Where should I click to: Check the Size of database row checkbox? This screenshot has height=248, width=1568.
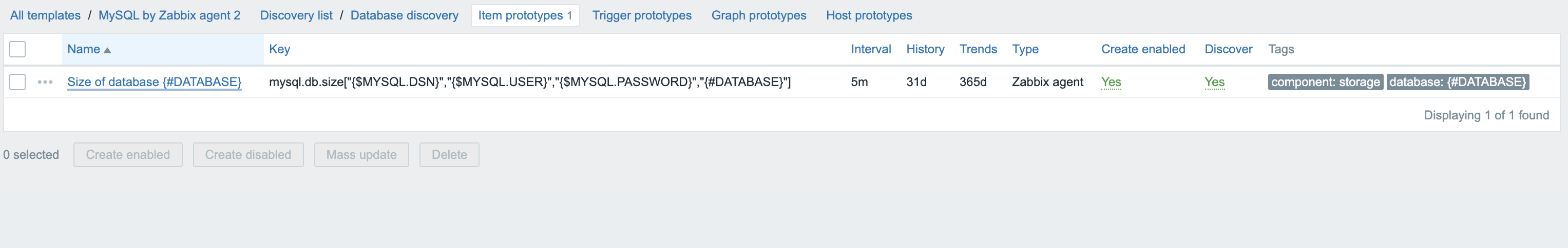click(17, 82)
